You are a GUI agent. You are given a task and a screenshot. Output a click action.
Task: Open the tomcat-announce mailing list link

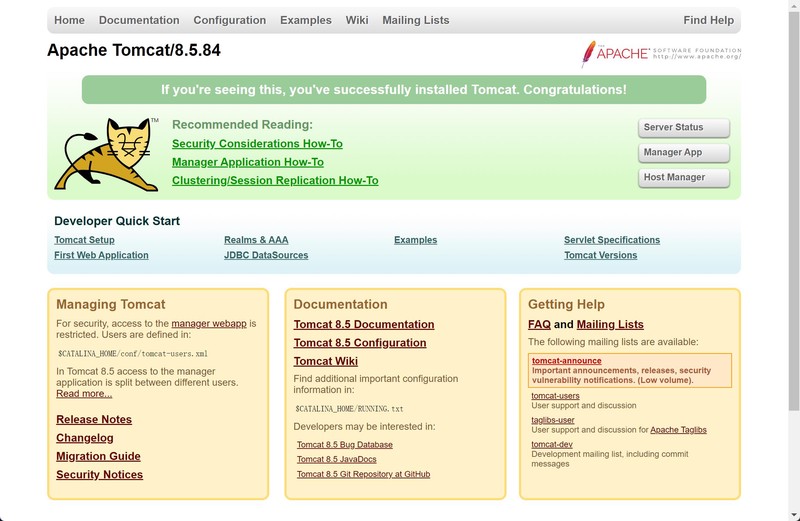[567, 361]
